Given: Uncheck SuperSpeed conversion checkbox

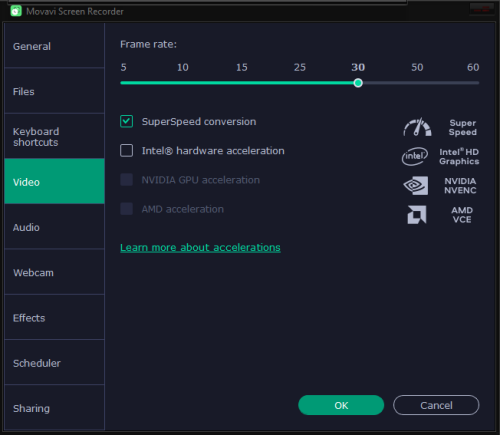Looking at the screenshot, I should pyautogui.click(x=126, y=121).
